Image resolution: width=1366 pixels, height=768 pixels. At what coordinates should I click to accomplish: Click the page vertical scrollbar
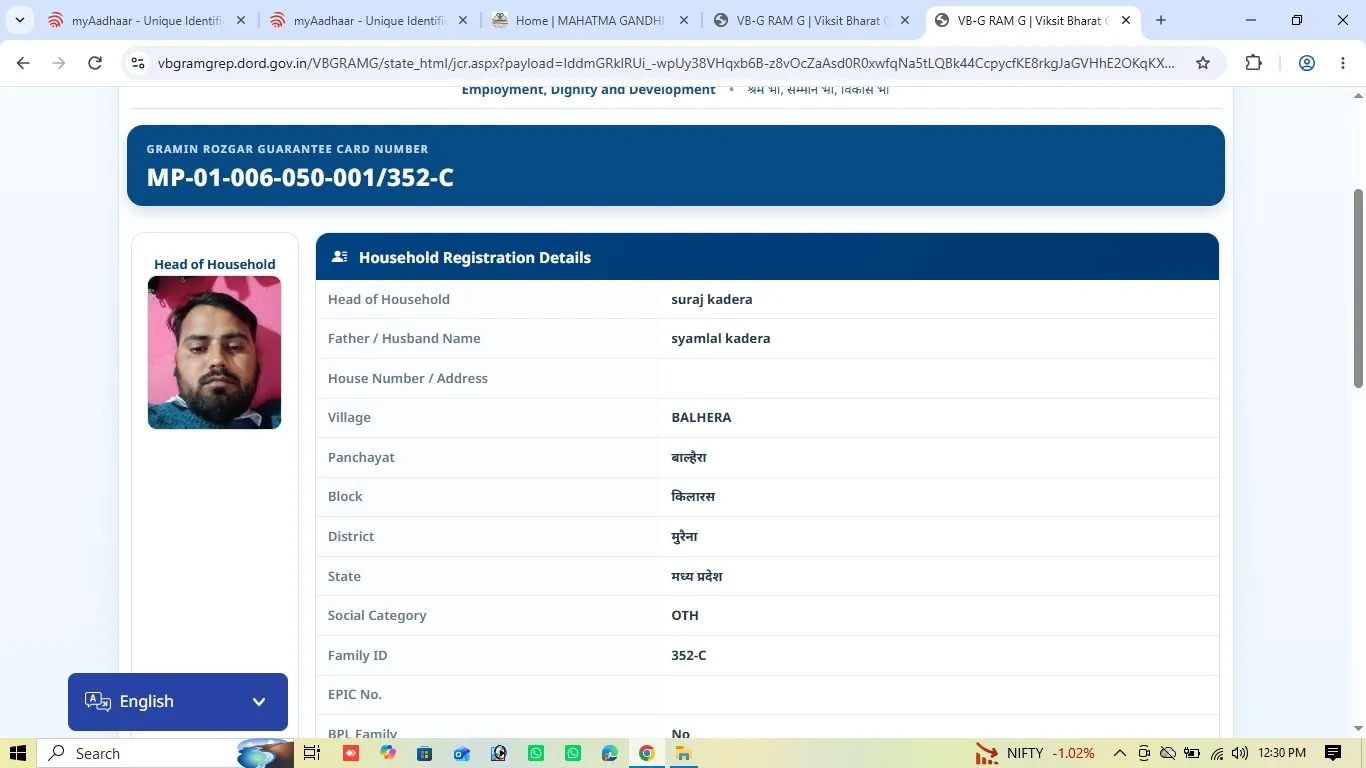(x=1358, y=288)
